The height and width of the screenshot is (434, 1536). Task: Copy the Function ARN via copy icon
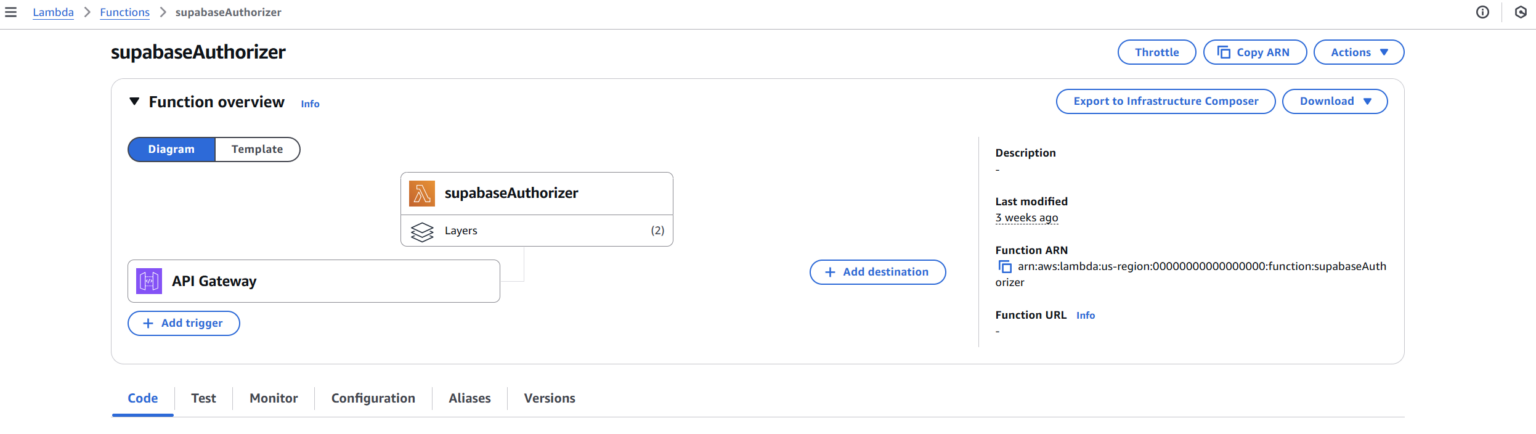1005,267
